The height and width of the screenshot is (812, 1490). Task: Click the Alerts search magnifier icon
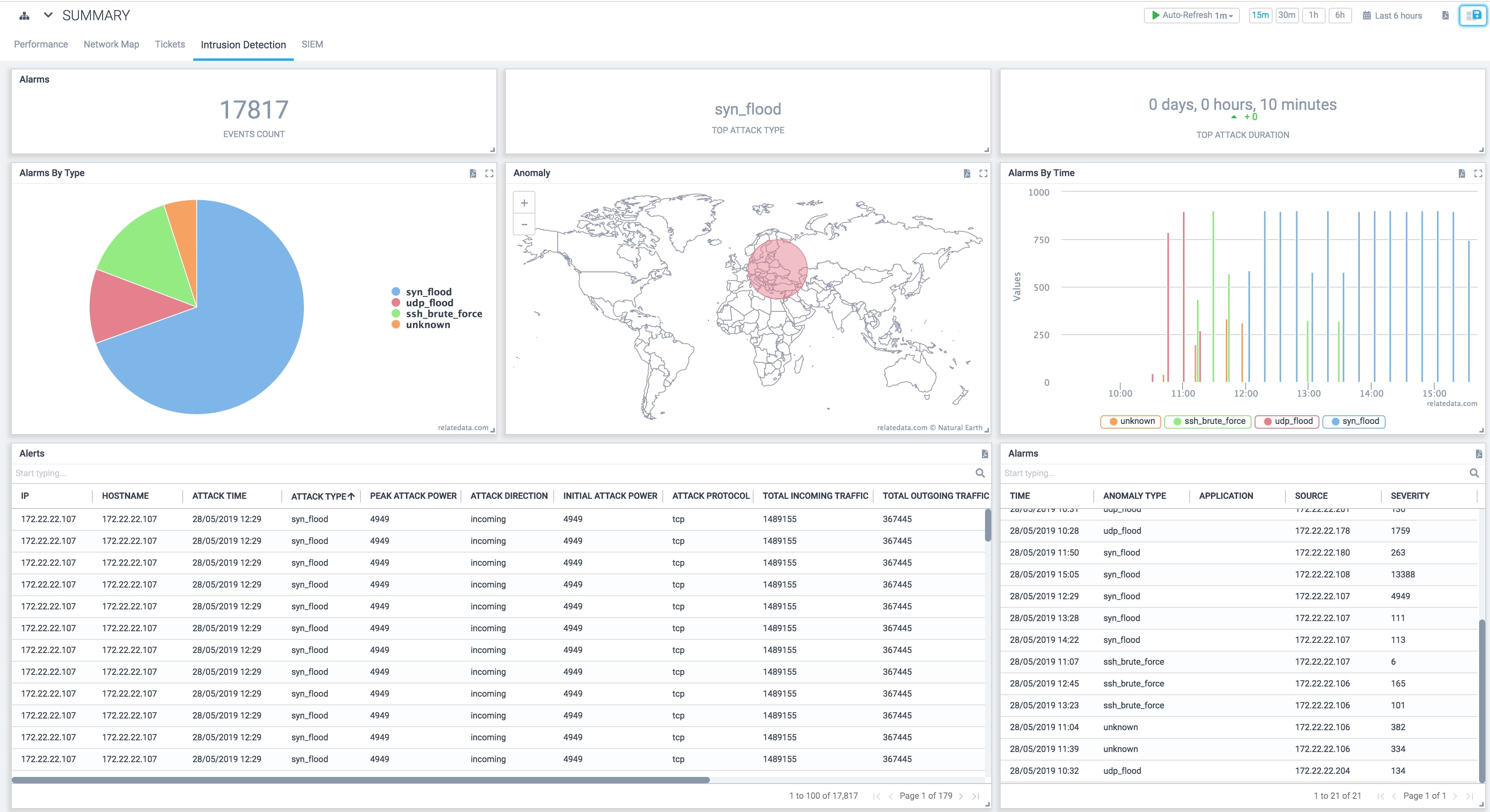tap(980, 473)
